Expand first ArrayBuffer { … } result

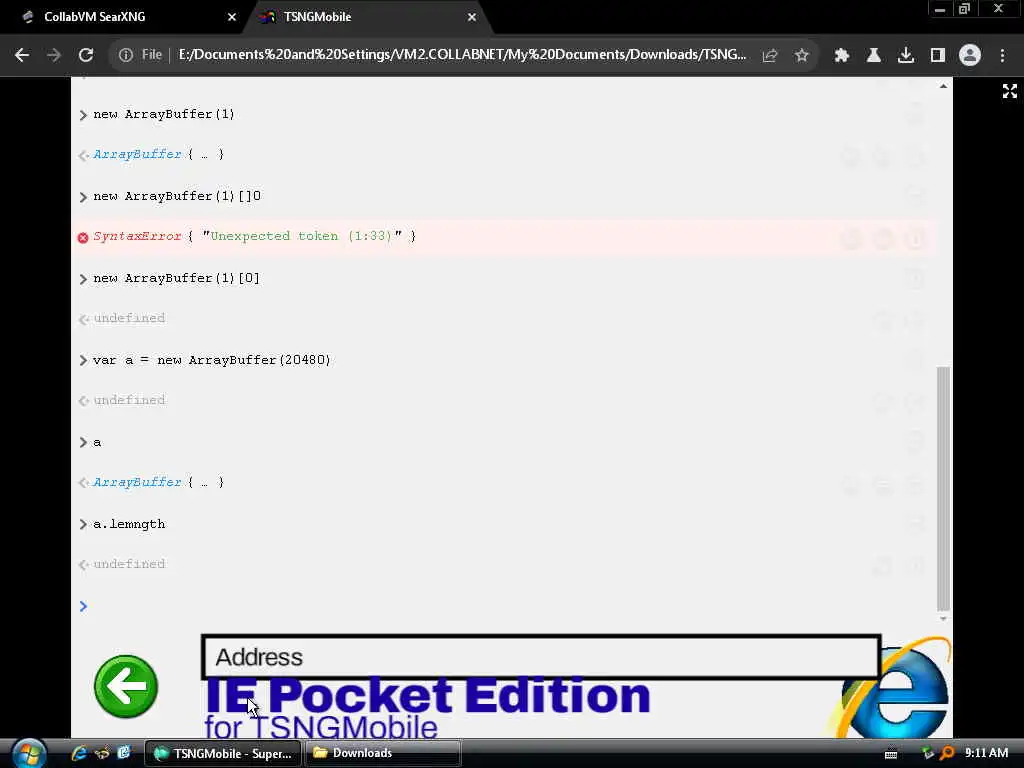158,155
